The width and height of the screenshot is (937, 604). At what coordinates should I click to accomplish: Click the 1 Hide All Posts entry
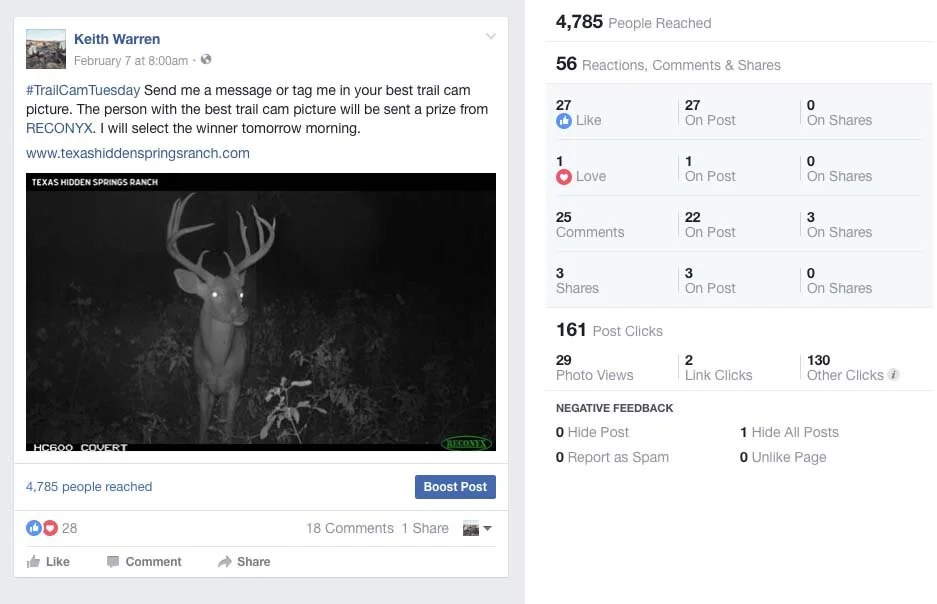pyautogui.click(x=789, y=432)
